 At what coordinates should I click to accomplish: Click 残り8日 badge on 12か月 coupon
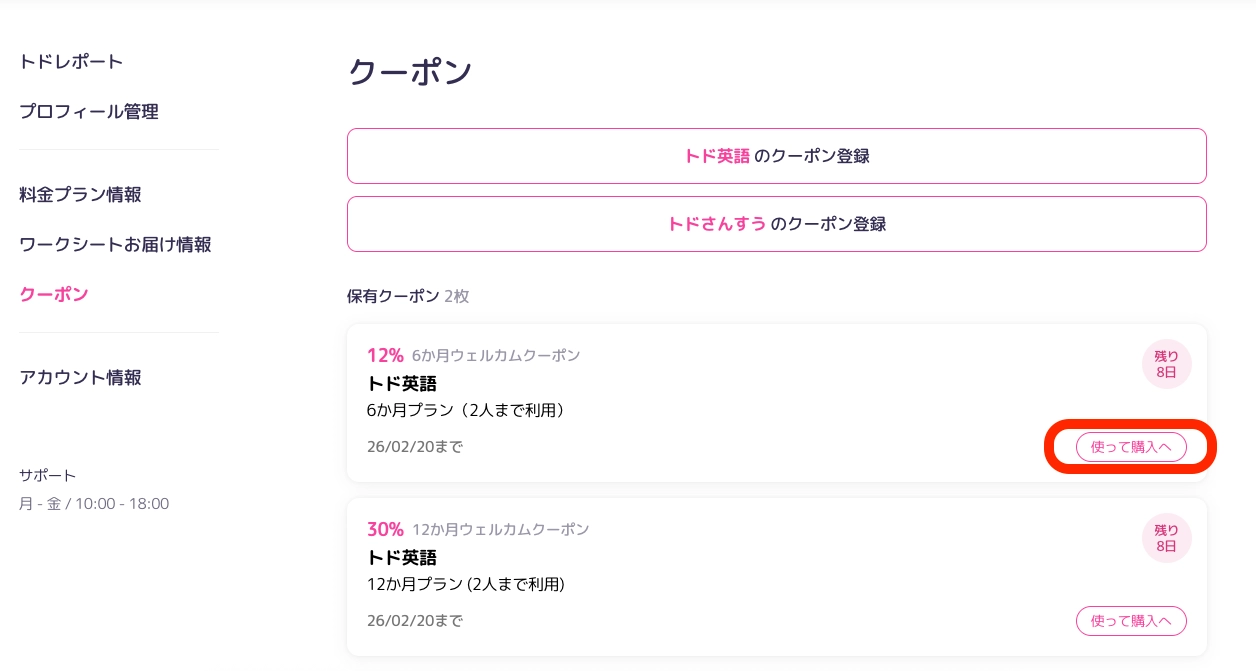point(1166,538)
